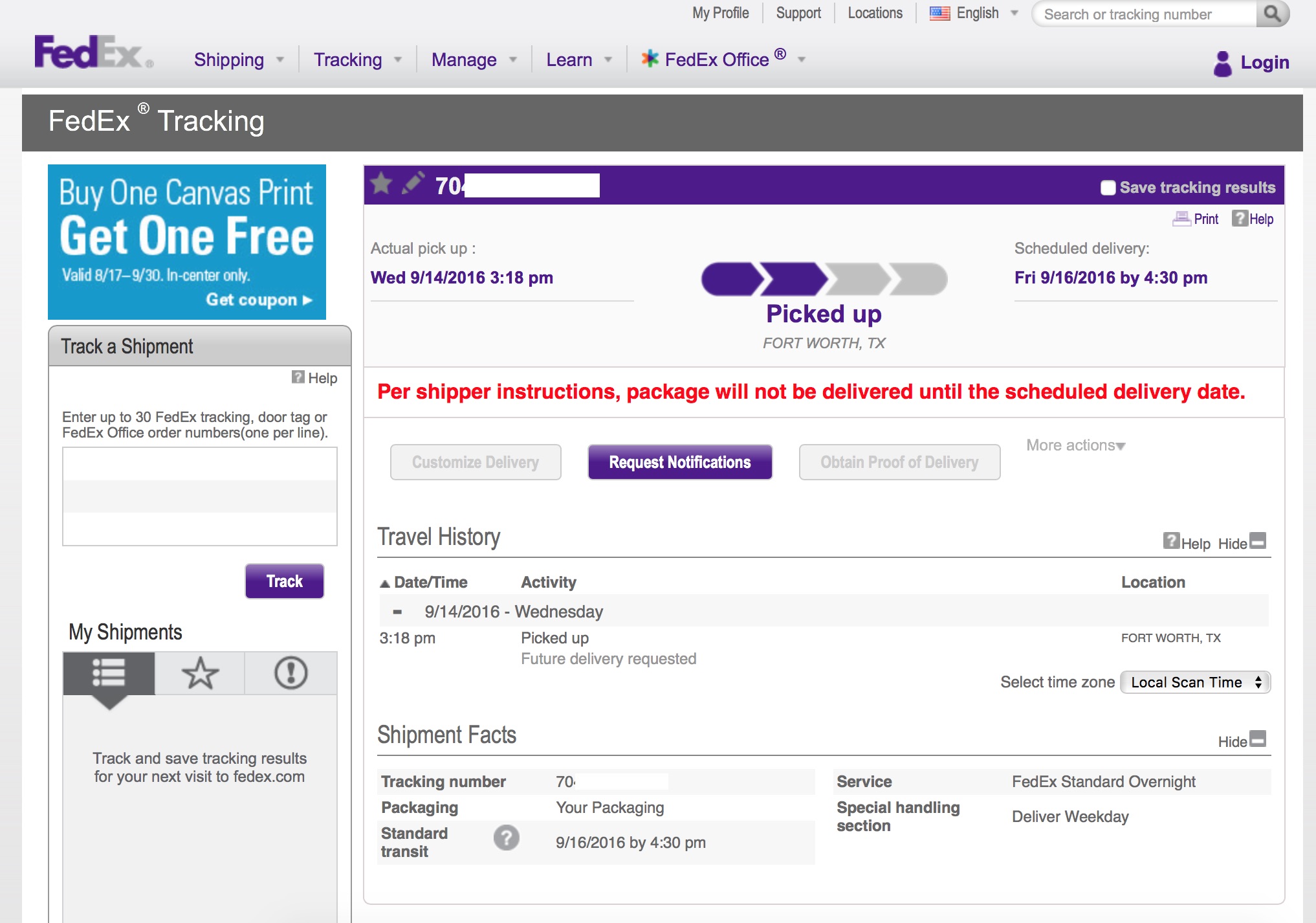Click the pencil edit nickname icon
This screenshot has width=1316, height=923.
pos(413,183)
